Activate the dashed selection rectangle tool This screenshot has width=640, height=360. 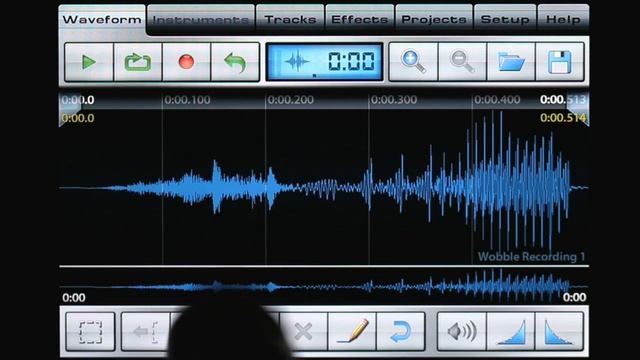tap(90, 331)
